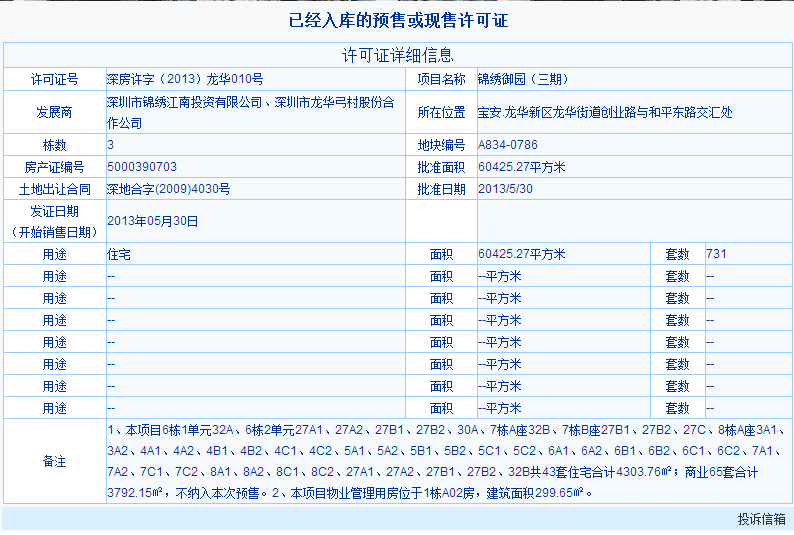Click project name 锦绣御园（三期）

(523, 79)
